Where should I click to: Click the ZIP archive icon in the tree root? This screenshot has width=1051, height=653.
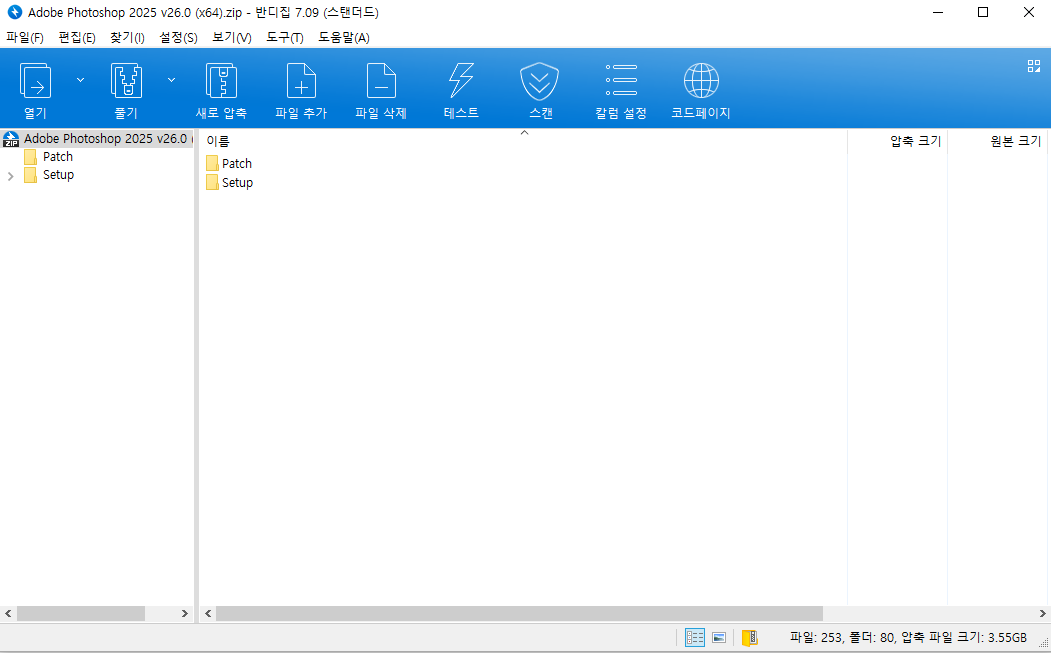(11, 139)
